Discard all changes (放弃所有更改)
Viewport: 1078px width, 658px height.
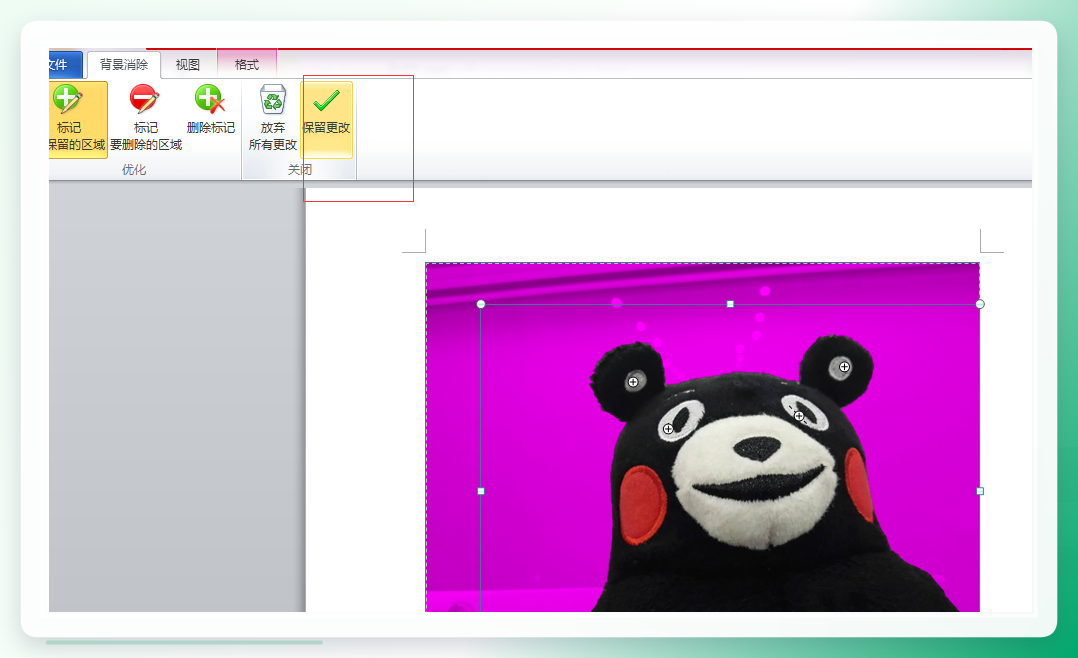[273, 118]
